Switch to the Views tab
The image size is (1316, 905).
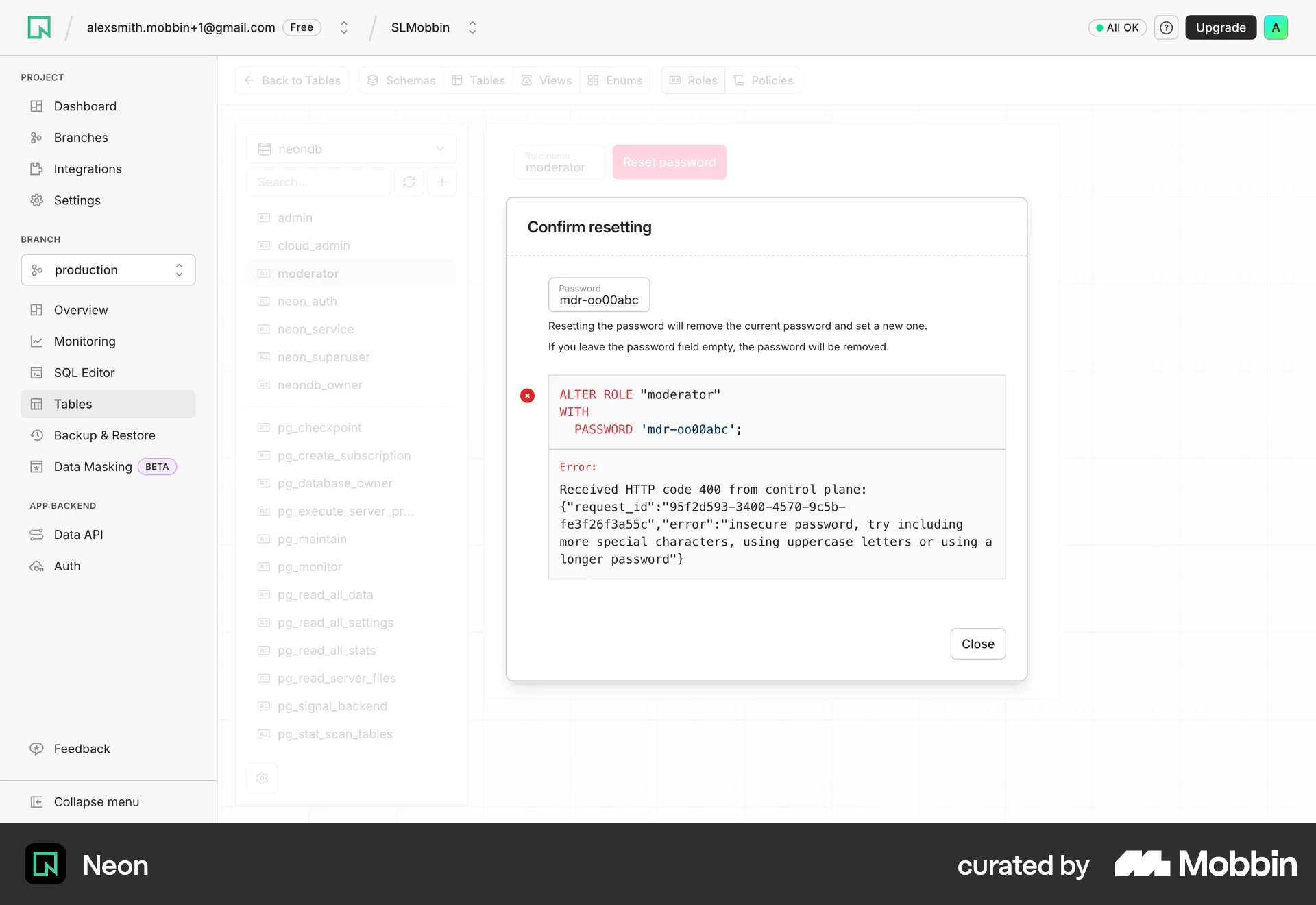pyautogui.click(x=547, y=80)
